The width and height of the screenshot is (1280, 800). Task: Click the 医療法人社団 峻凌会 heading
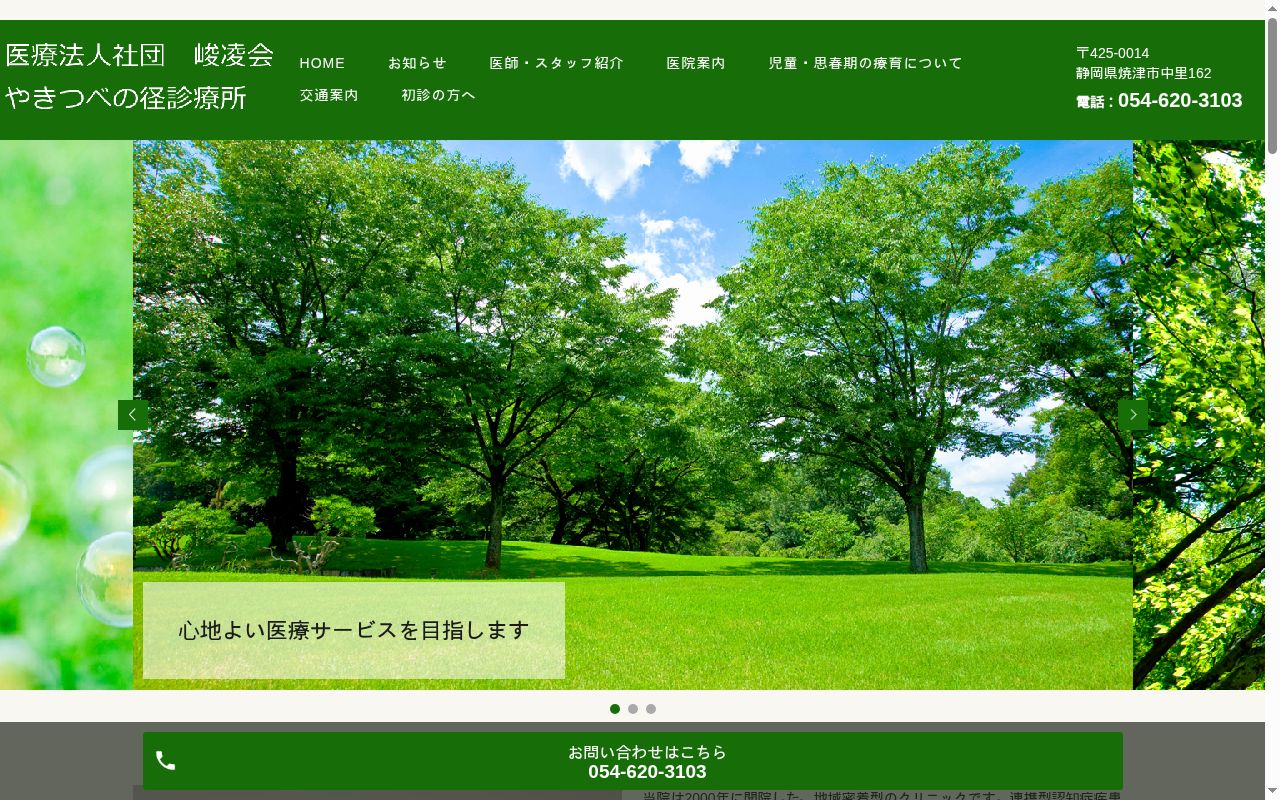click(140, 55)
